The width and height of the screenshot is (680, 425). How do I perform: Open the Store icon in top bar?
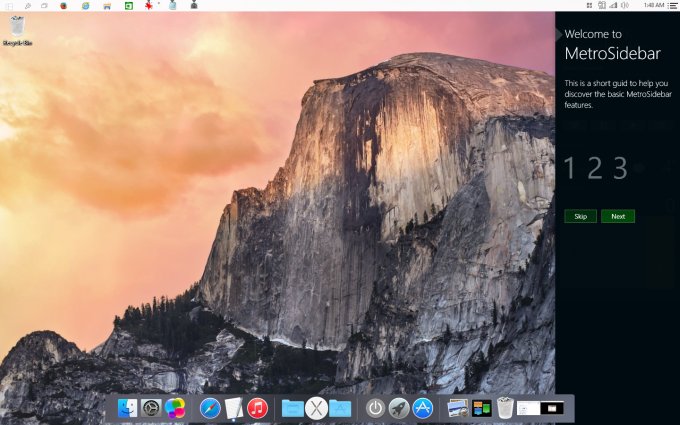tap(107, 6)
